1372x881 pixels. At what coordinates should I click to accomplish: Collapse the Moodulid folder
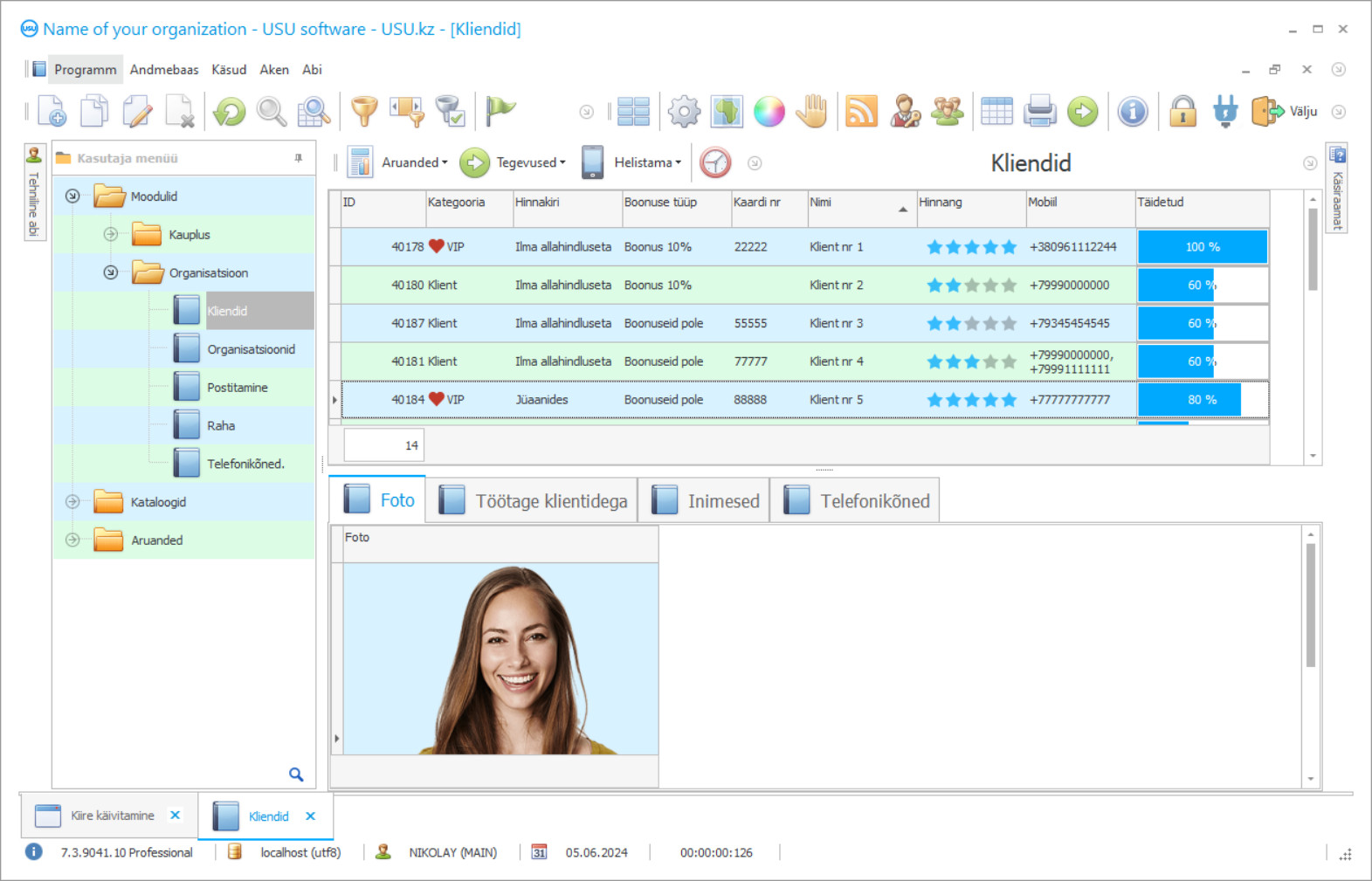point(72,196)
